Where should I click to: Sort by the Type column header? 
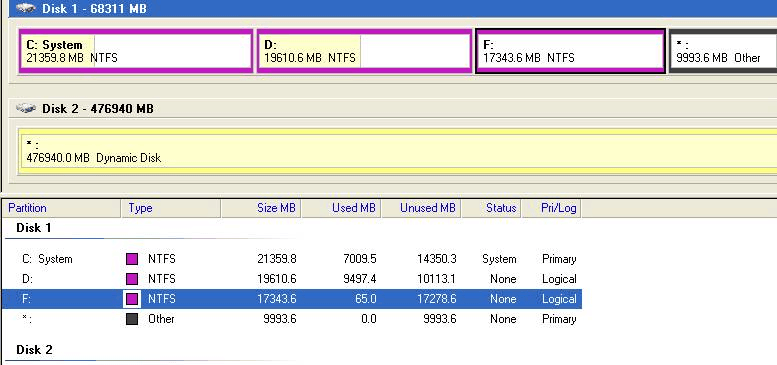171,208
